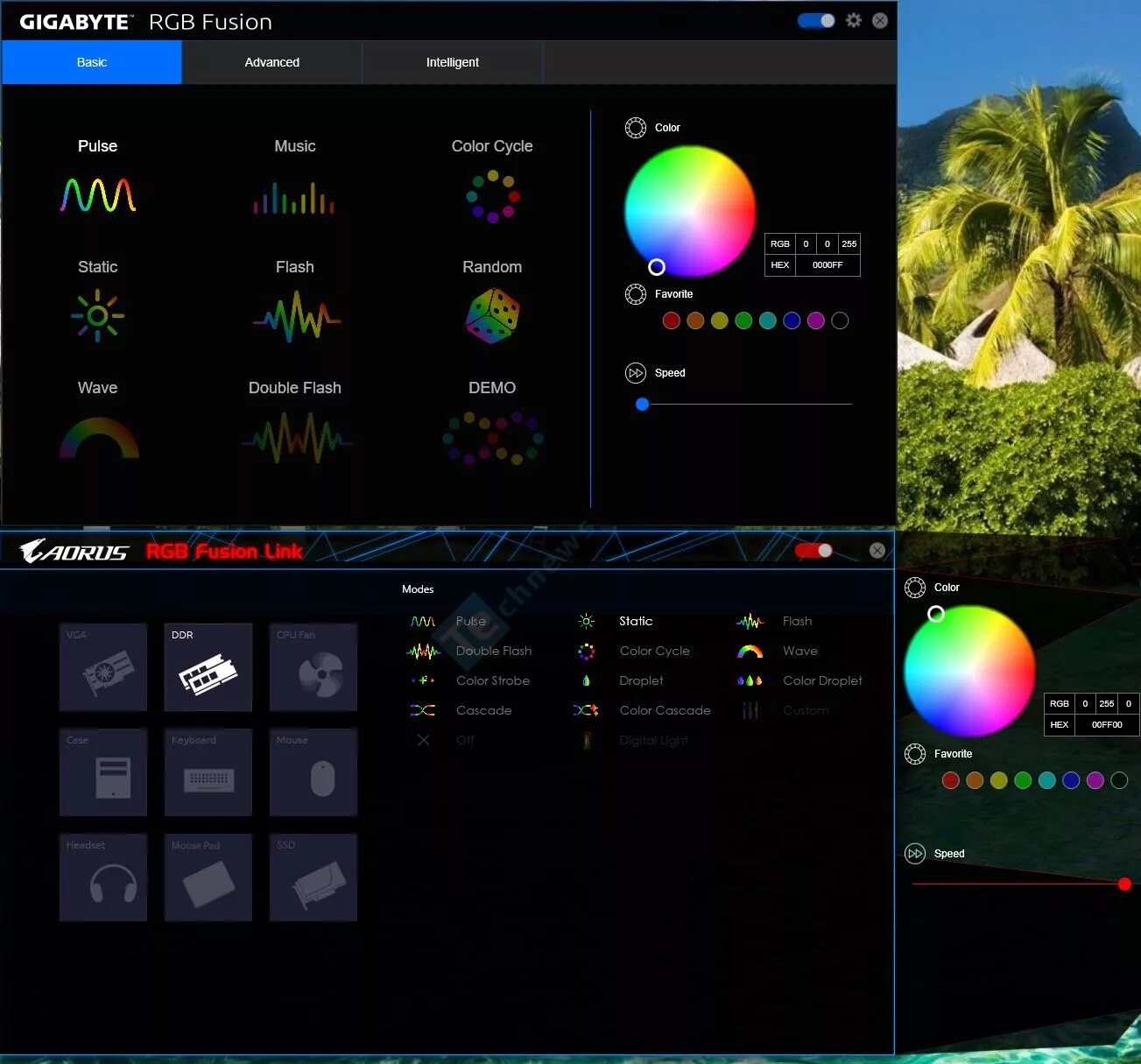Viewport: 1141px width, 1064px height.
Task: Choose the Cascade lighting mode
Action: [483, 710]
